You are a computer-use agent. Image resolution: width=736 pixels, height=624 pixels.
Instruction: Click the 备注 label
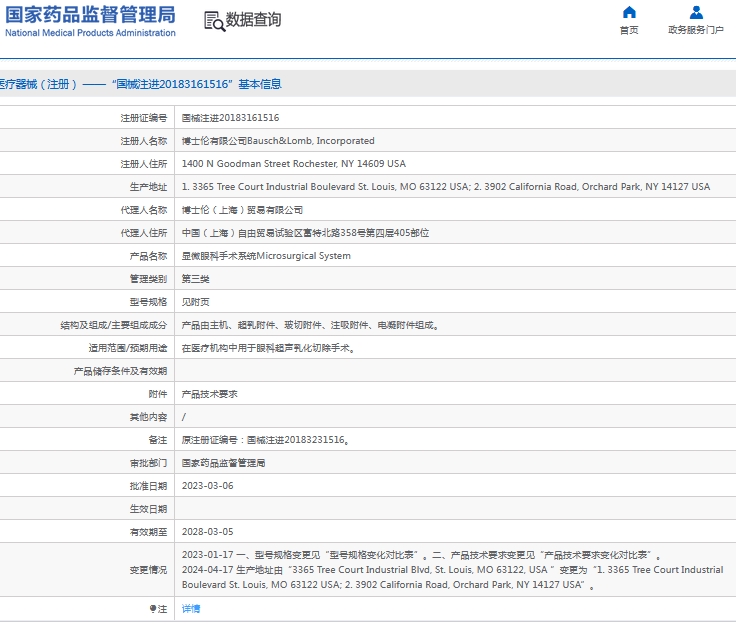coord(158,440)
